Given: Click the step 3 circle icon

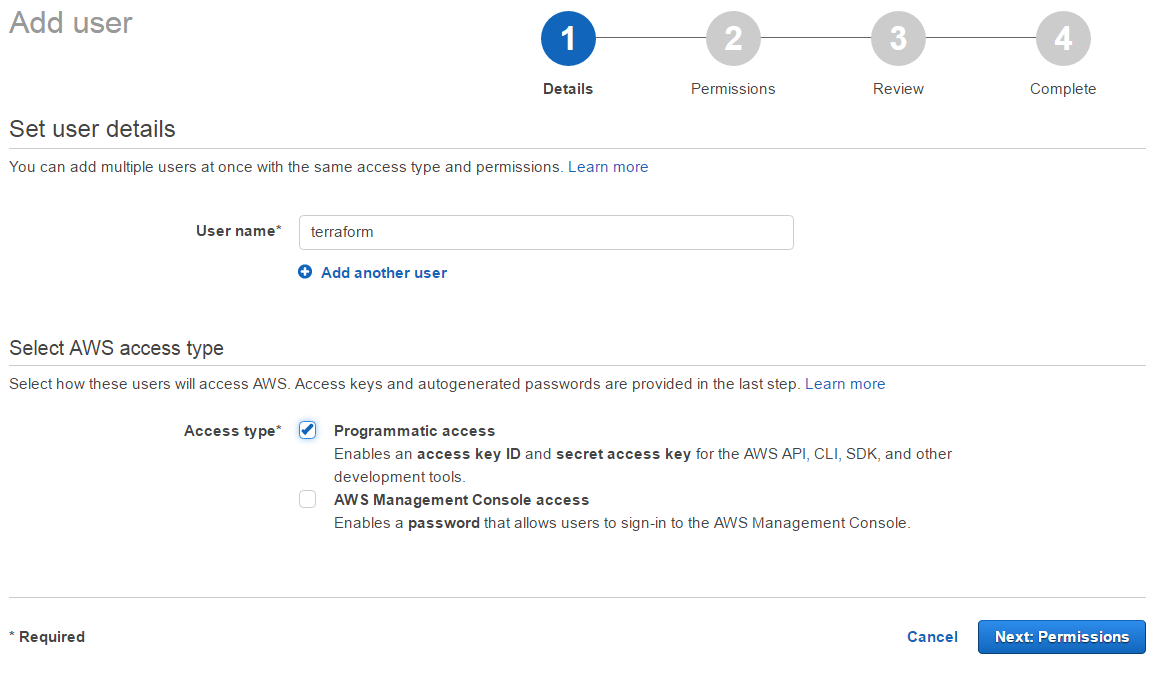Looking at the screenshot, I should (x=898, y=39).
